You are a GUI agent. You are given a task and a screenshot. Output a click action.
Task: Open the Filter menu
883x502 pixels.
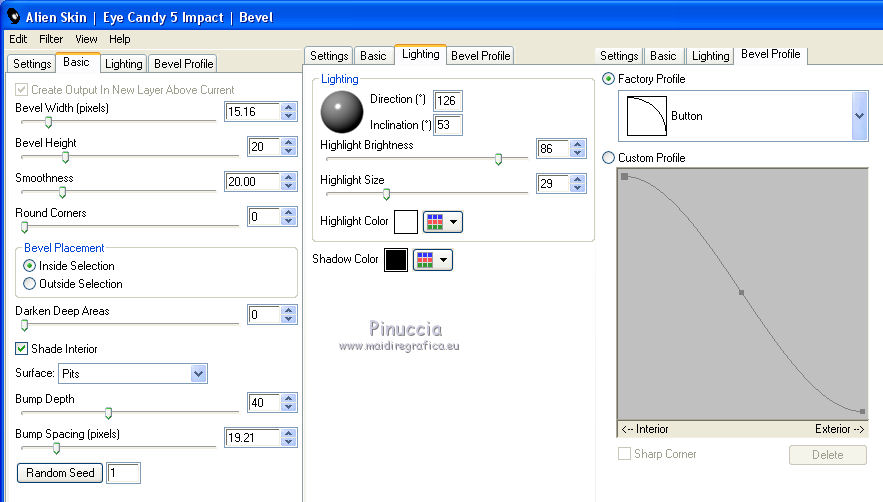tap(51, 39)
